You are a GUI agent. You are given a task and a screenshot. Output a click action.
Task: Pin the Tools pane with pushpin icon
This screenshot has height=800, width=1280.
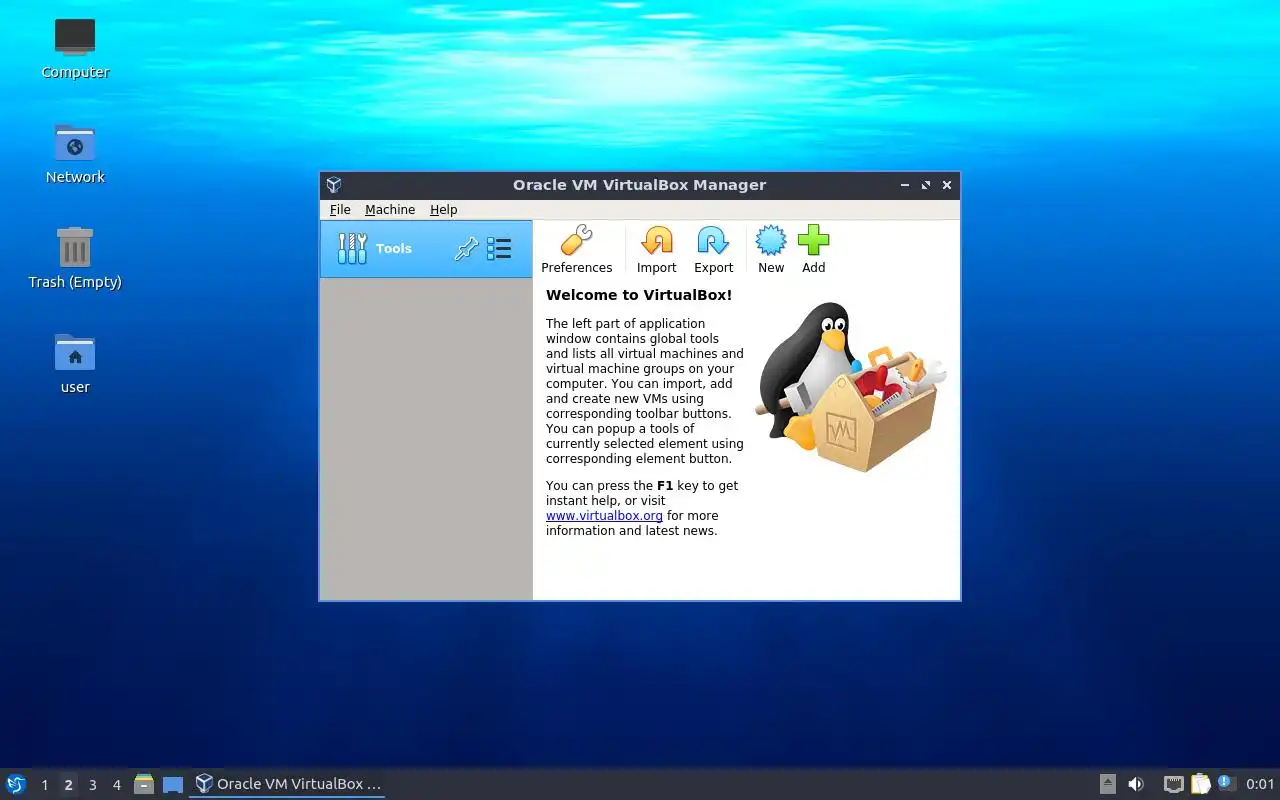[x=466, y=249]
